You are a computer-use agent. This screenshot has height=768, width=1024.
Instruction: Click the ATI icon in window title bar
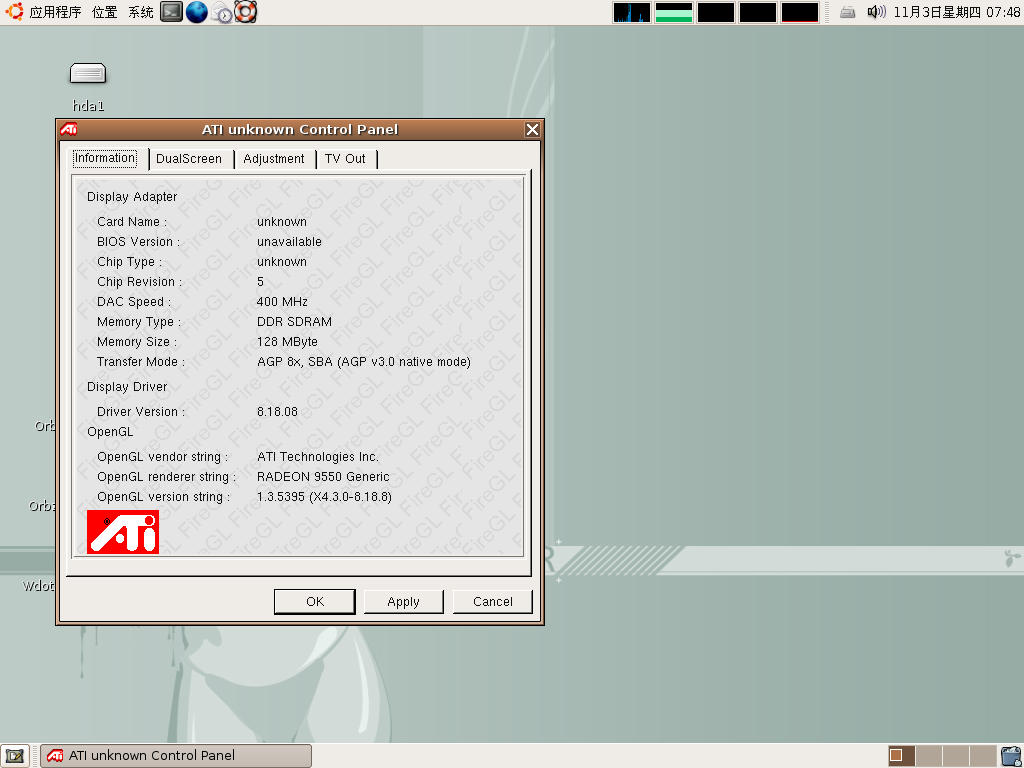click(69, 129)
